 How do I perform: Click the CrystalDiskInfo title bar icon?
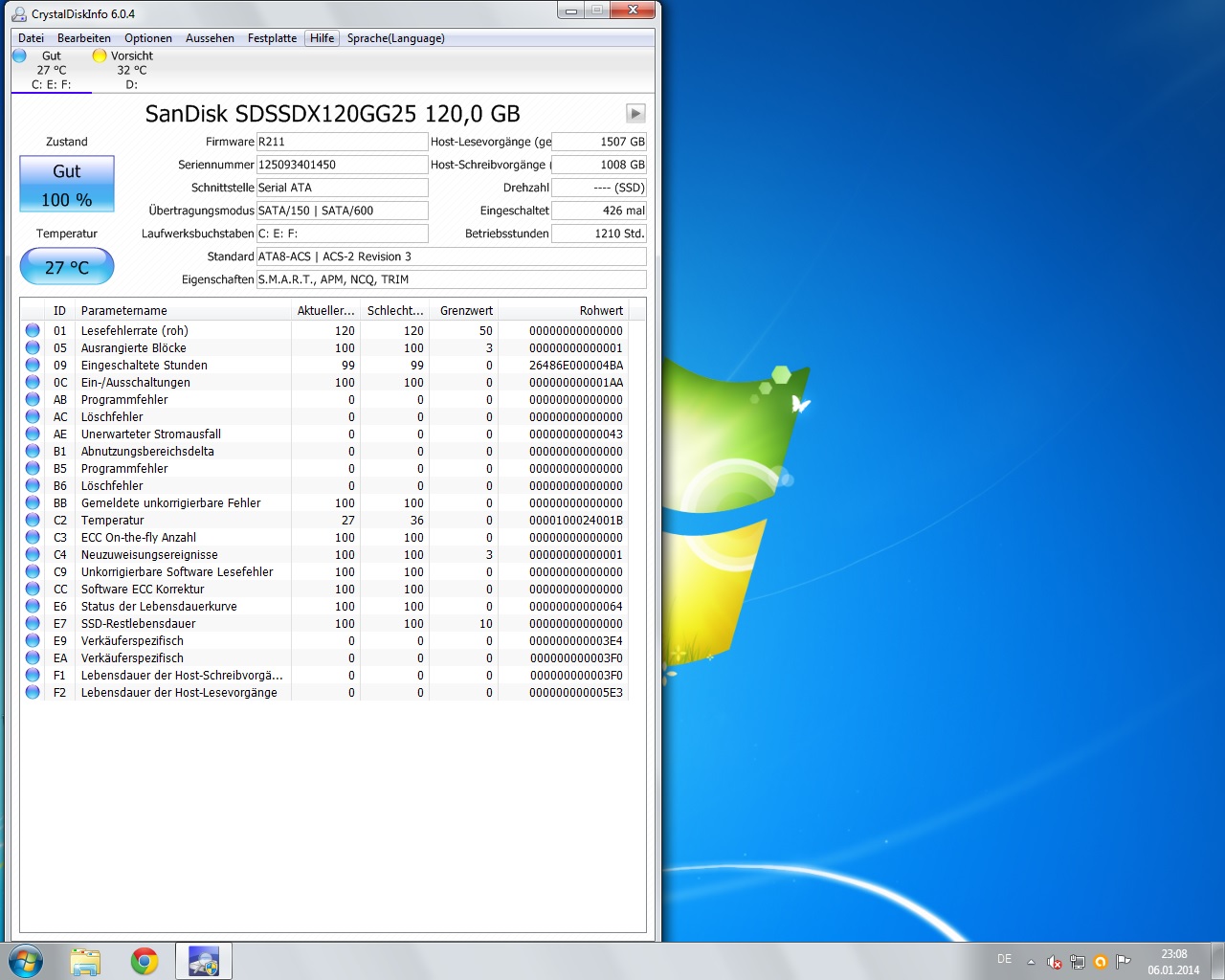click(19, 13)
